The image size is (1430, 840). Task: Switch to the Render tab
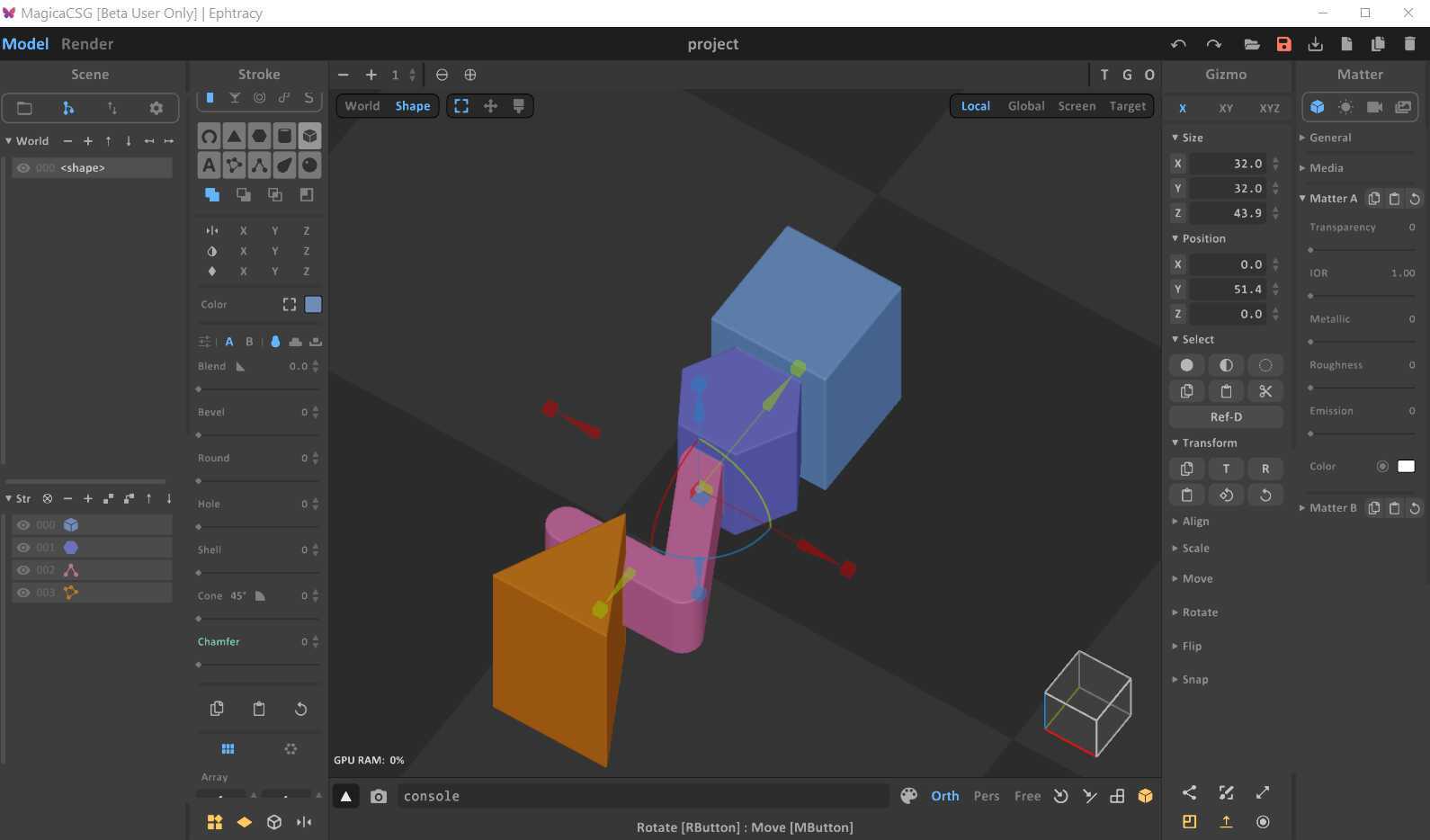[87, 44]
